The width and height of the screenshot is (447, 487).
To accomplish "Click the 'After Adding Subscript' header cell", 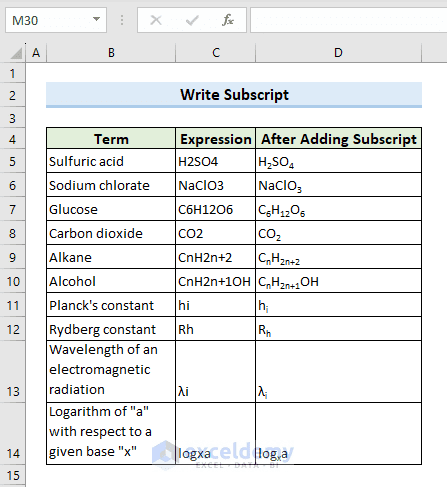I will click(x=339, y=138).
